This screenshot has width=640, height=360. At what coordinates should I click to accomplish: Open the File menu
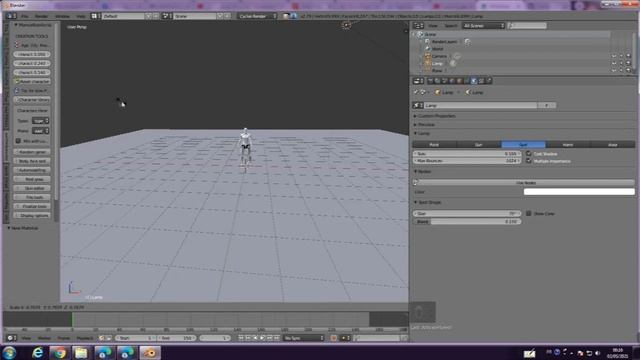[25, 16]
